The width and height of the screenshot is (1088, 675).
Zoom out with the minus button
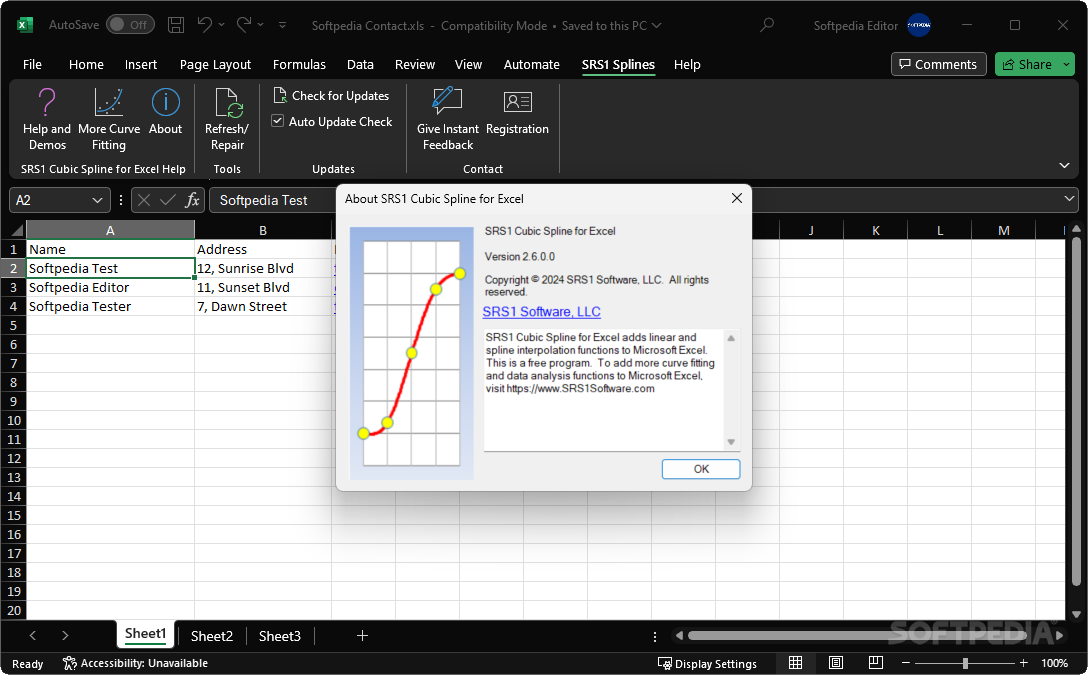tap(906, 663)
